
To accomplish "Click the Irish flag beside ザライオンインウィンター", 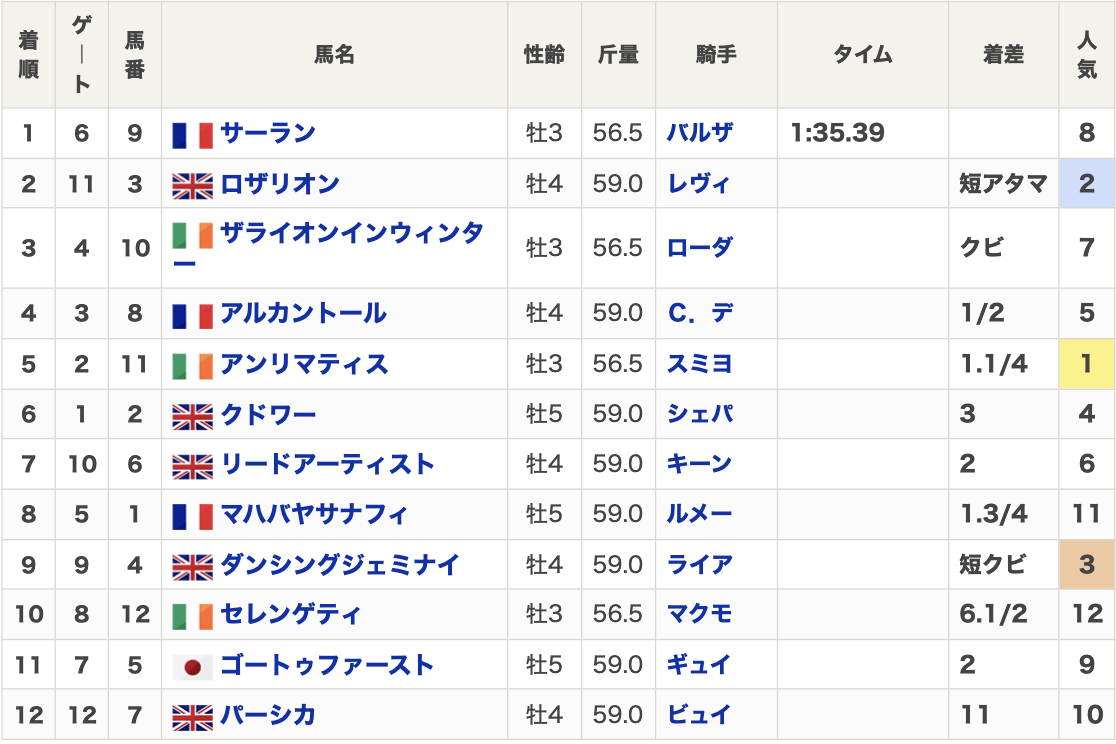I will click(x=192, y=236).
